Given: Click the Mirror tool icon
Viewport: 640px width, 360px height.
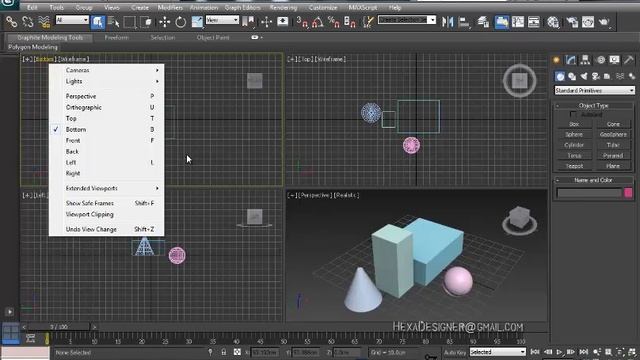Looking at the screenshot, I should [447, 22].
